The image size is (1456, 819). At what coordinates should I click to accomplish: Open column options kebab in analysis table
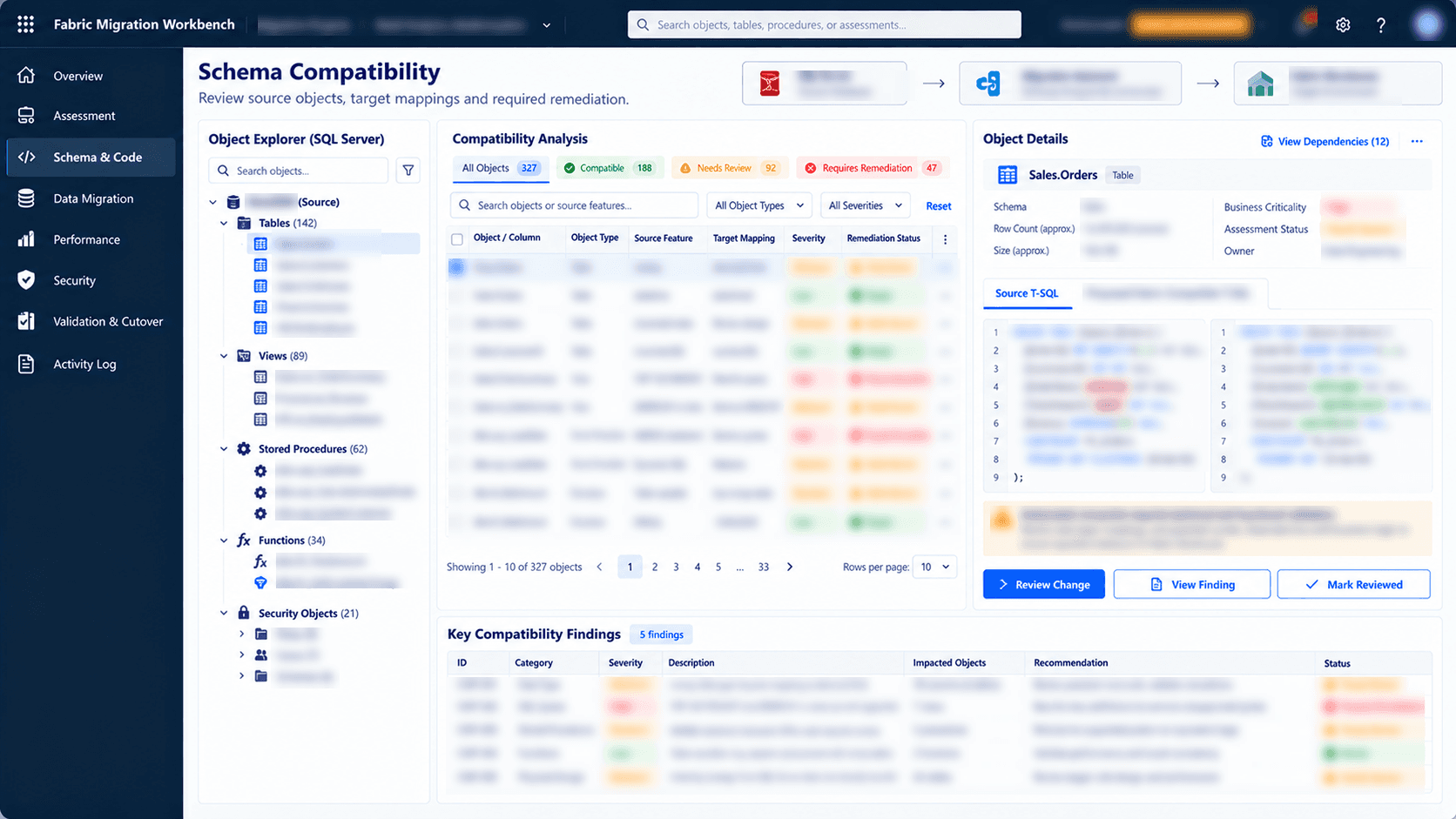(946, 238)
